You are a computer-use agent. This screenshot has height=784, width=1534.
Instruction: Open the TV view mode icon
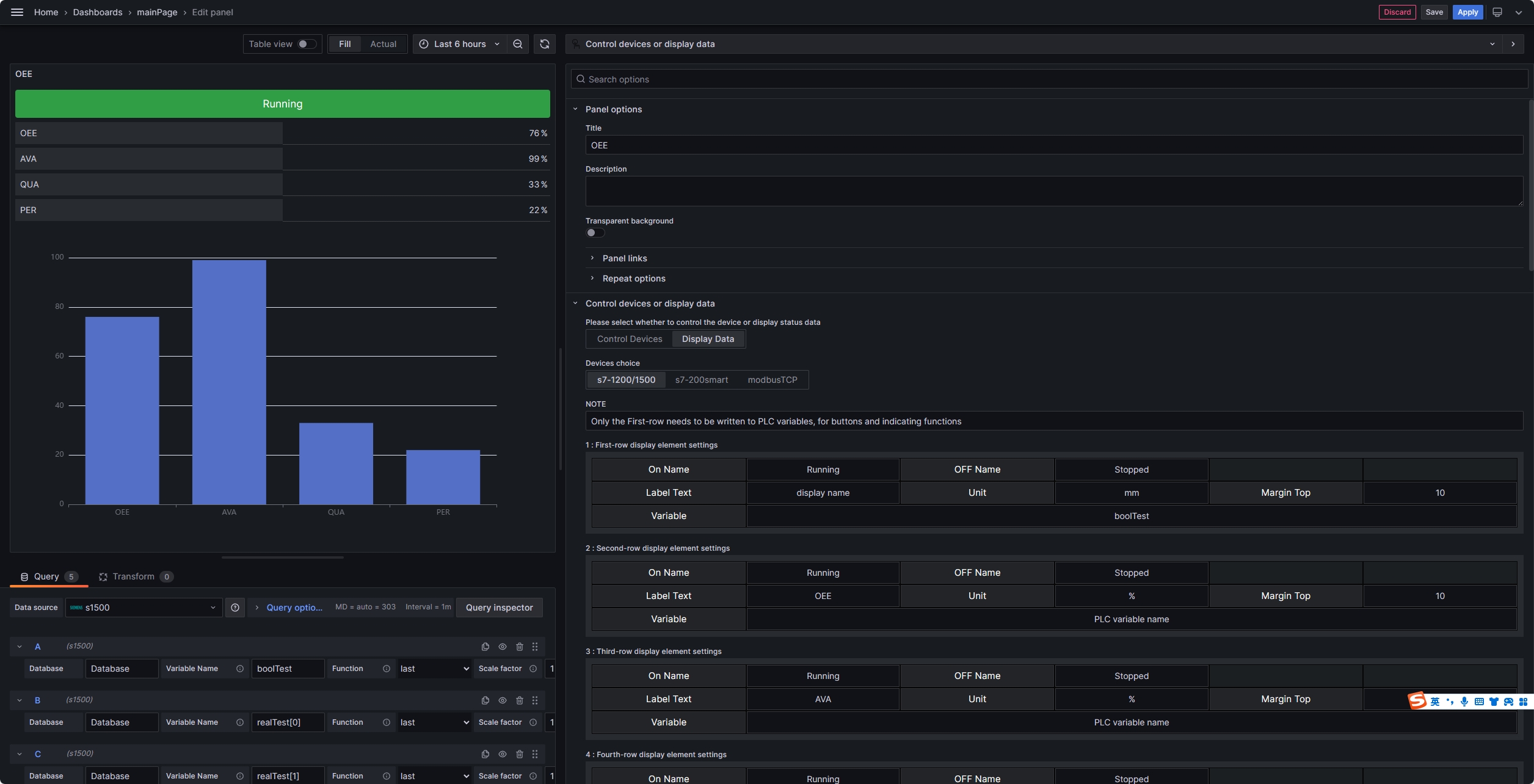tap(1497, 12)
